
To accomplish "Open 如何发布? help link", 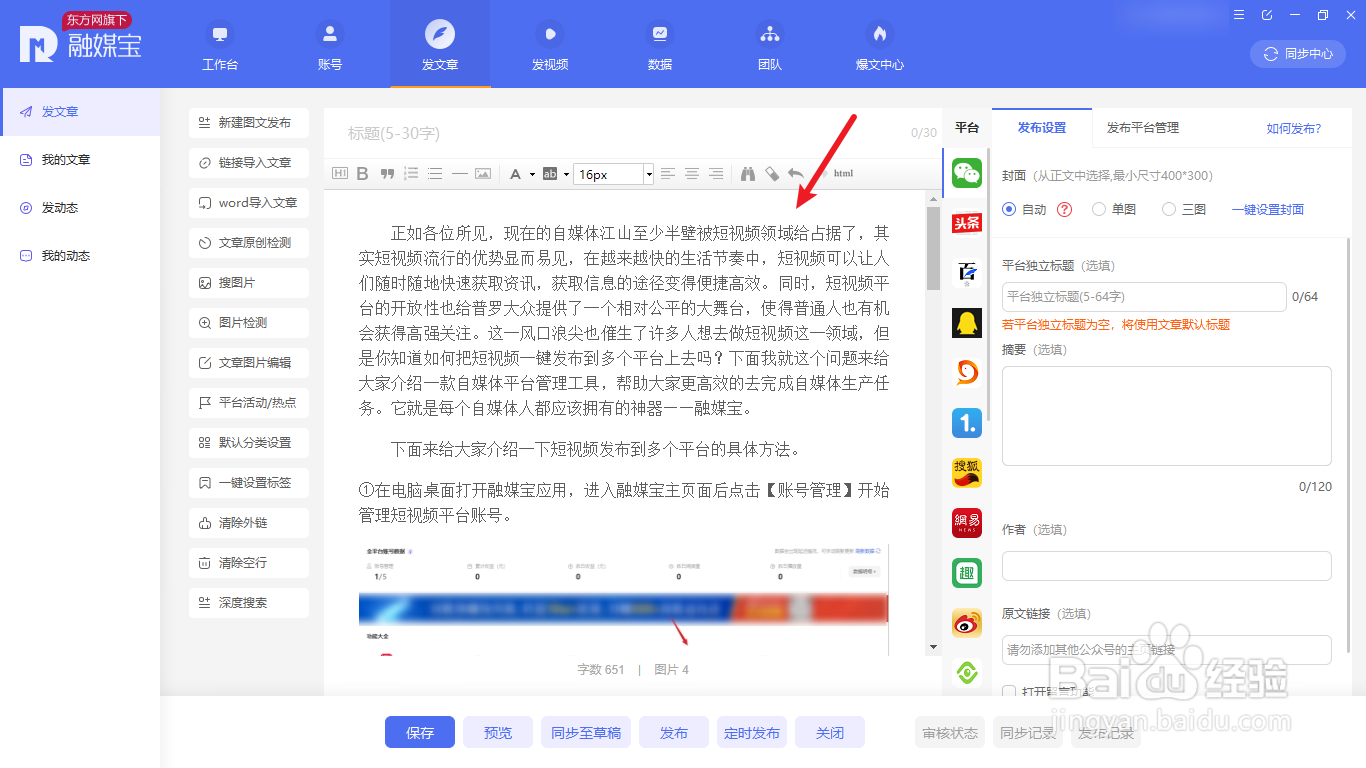I will tap(1294, 128).
